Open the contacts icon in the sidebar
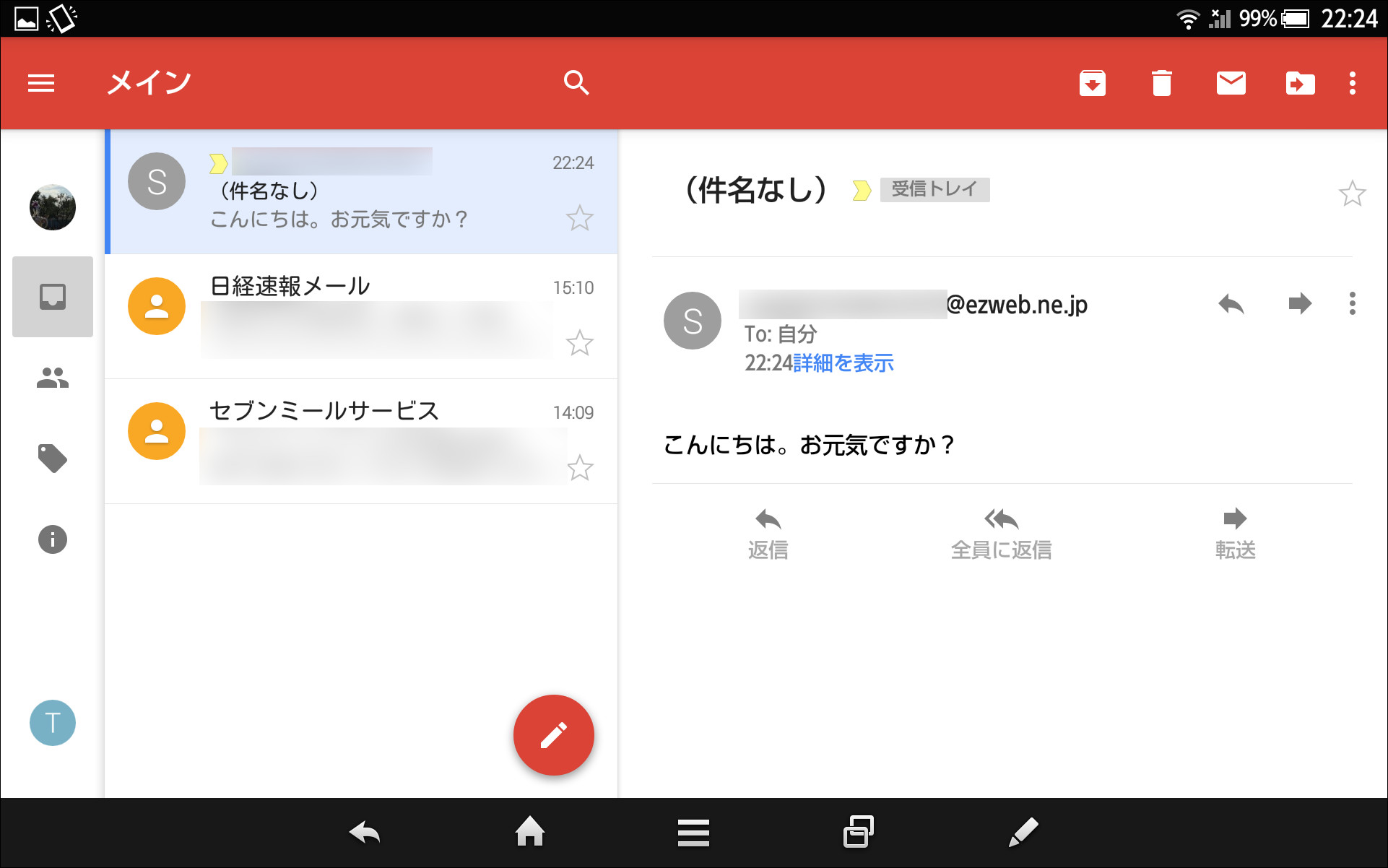 tap(51, 377)
